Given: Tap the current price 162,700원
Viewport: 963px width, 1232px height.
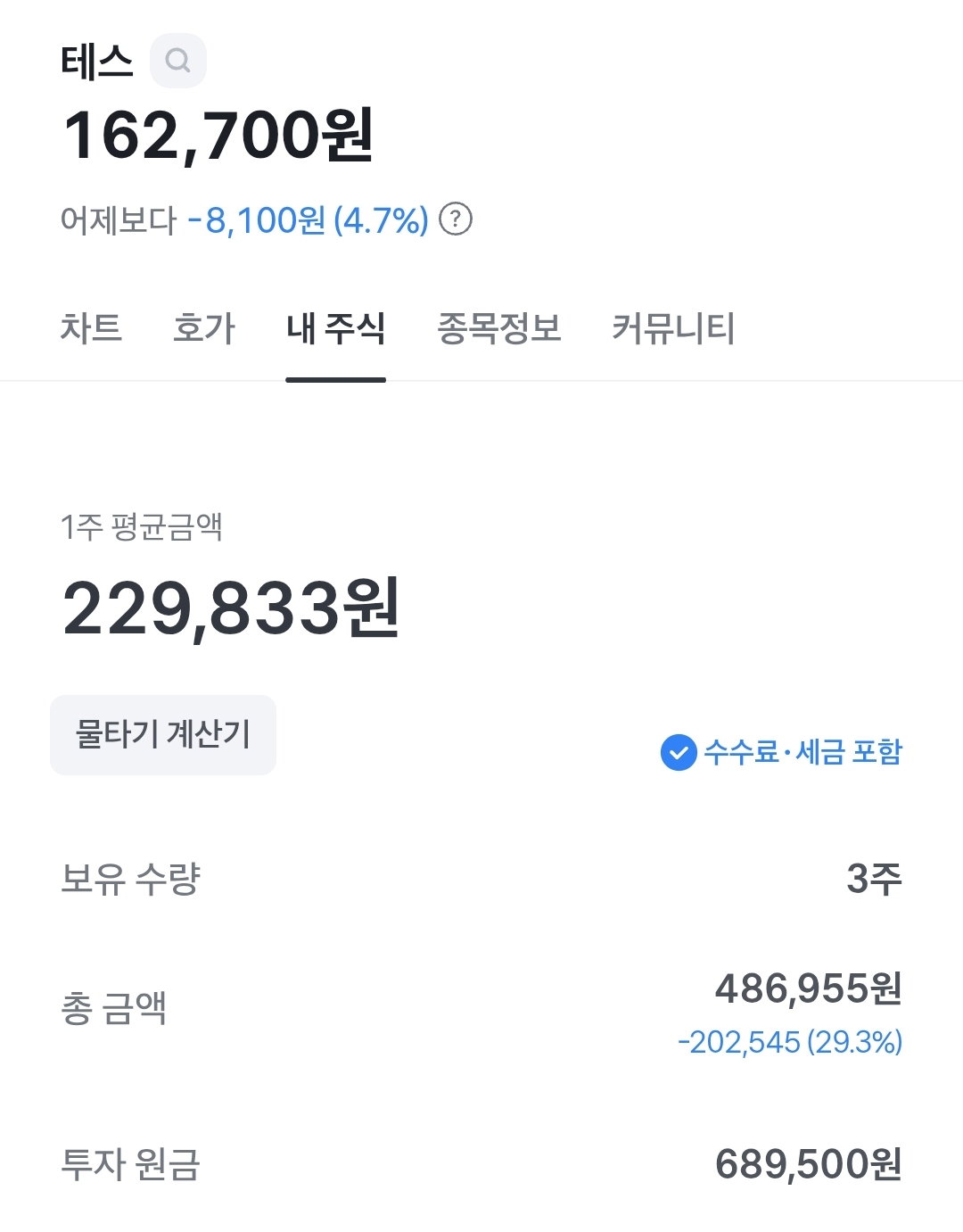Looking at the screenshot, I should pyautogui.click(x=218, y=136).
